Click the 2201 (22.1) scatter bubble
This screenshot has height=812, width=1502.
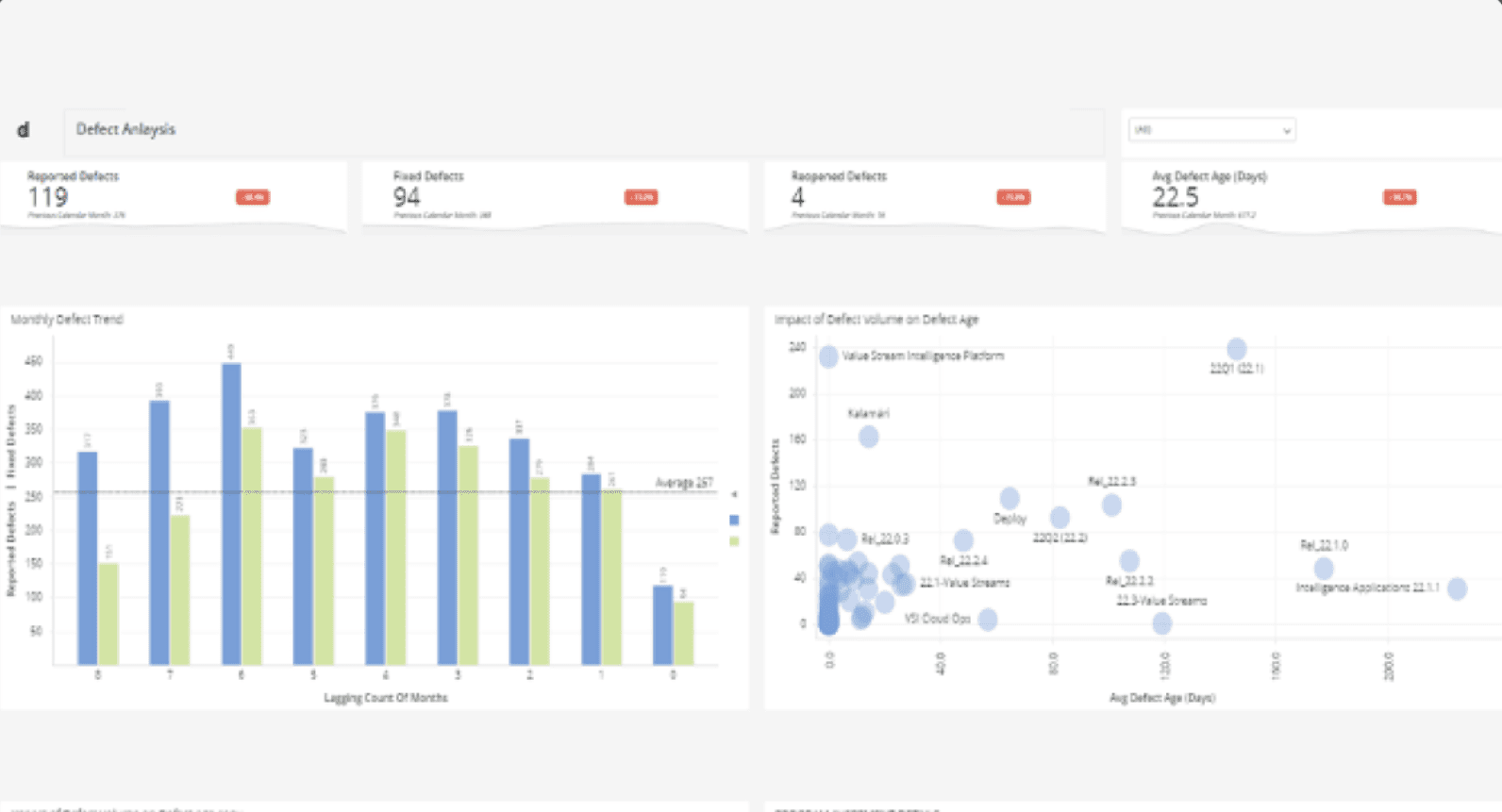[1237, 349]
